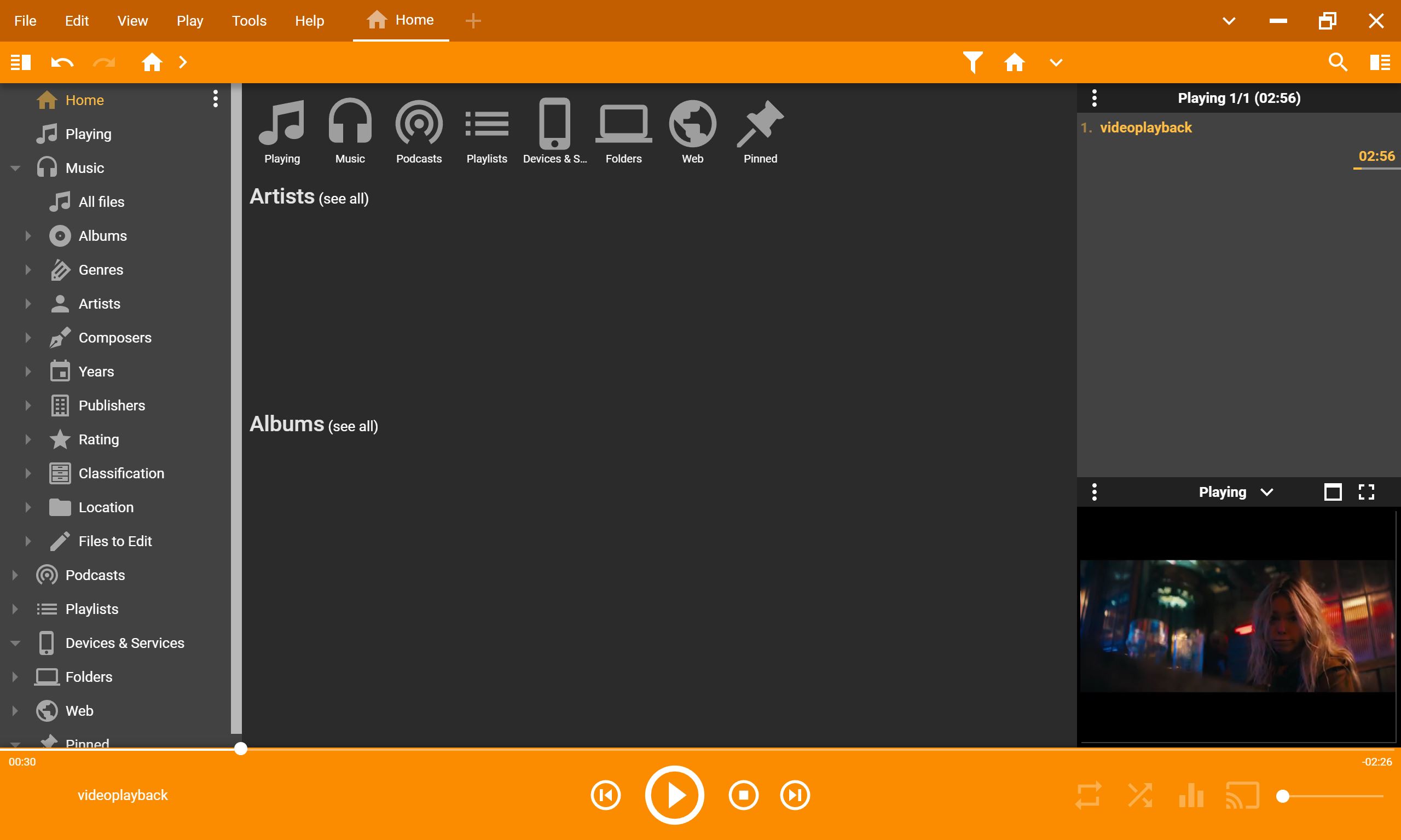Collapse the Music tree node

(15, 168)
